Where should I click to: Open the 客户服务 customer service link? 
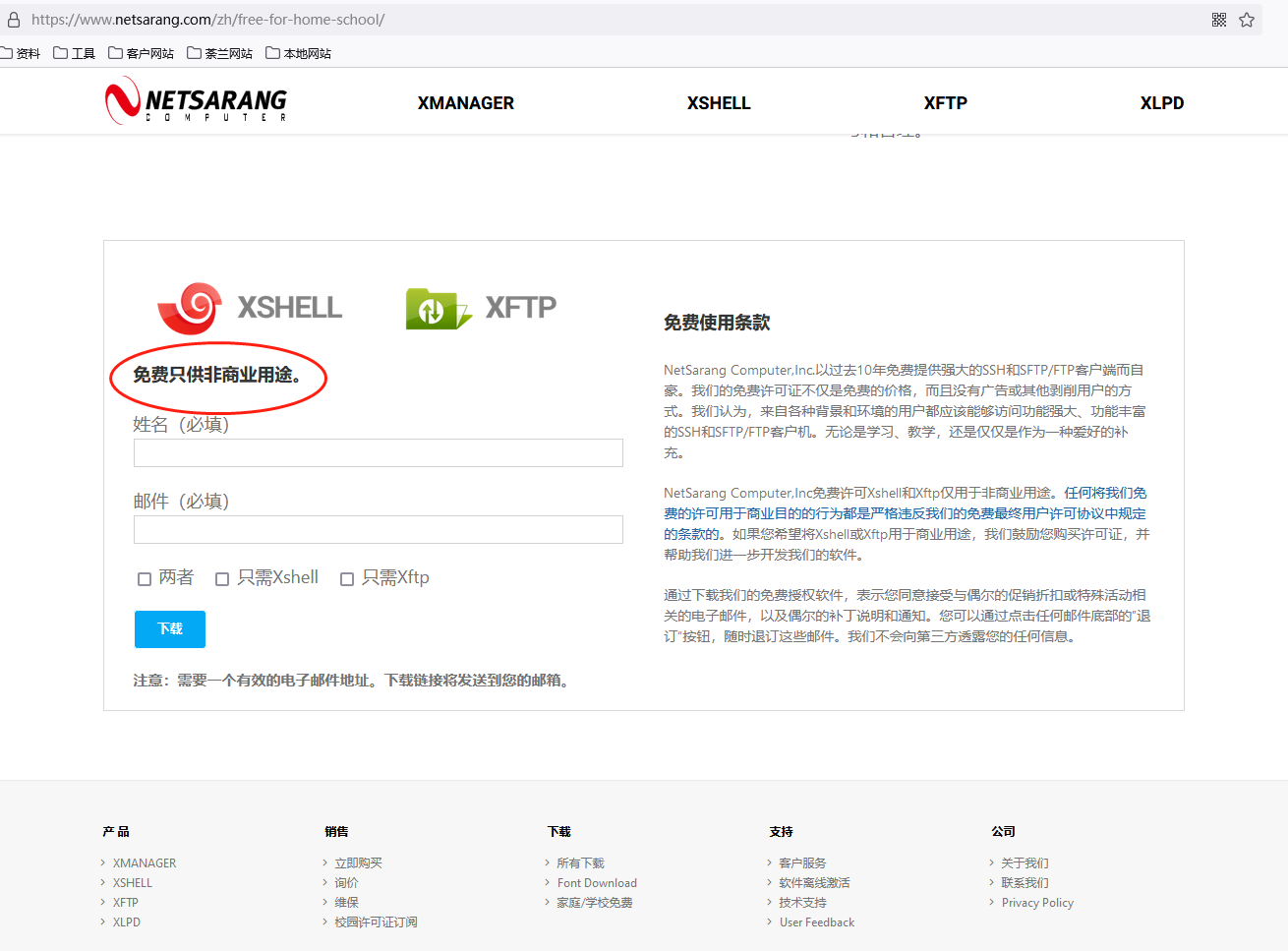(802, 863)
